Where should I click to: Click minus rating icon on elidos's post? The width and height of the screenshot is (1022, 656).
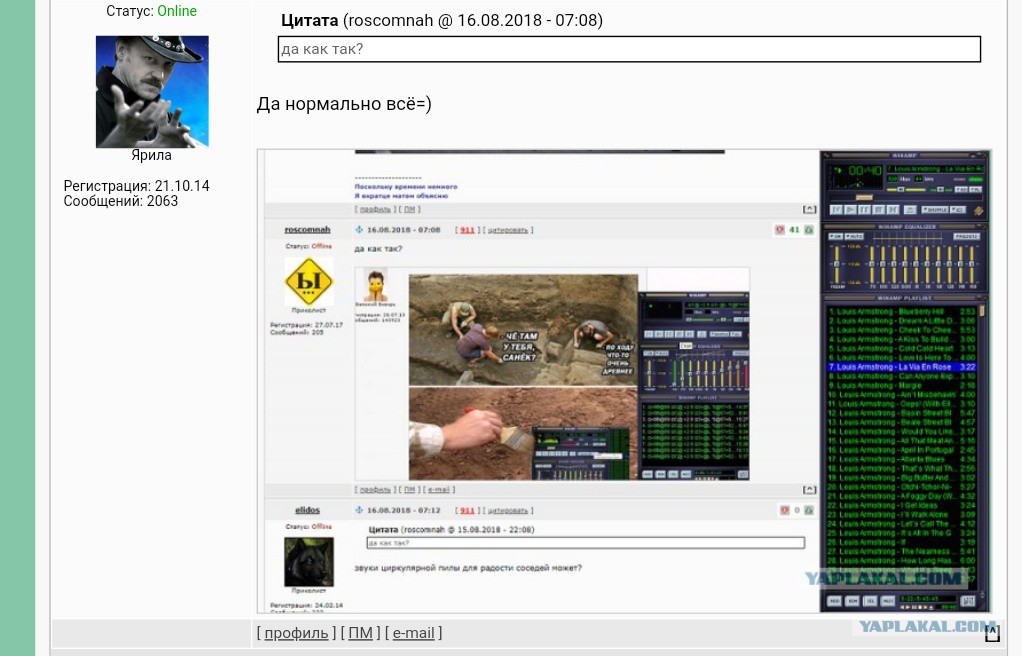785,510
